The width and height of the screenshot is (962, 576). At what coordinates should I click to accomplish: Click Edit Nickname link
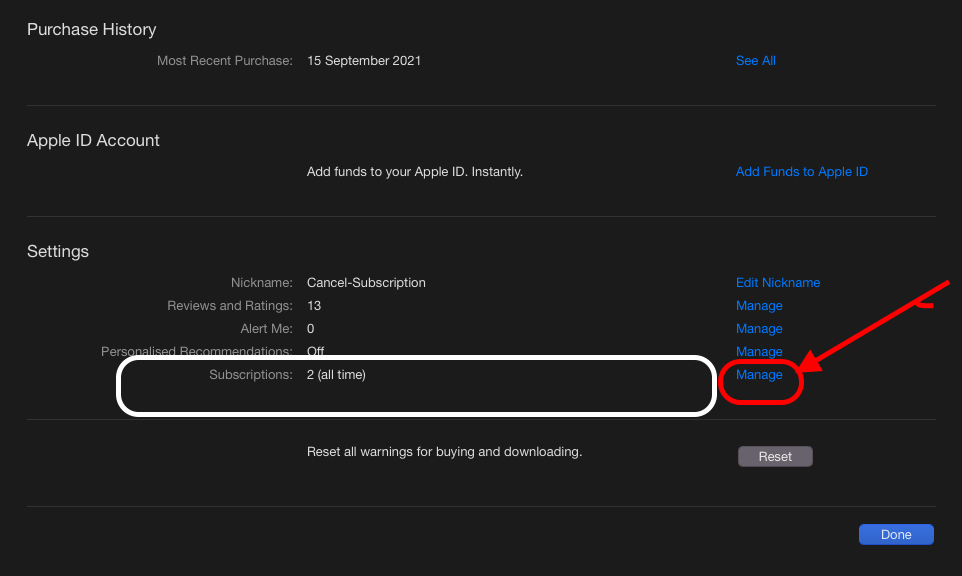tap(777, 283)
